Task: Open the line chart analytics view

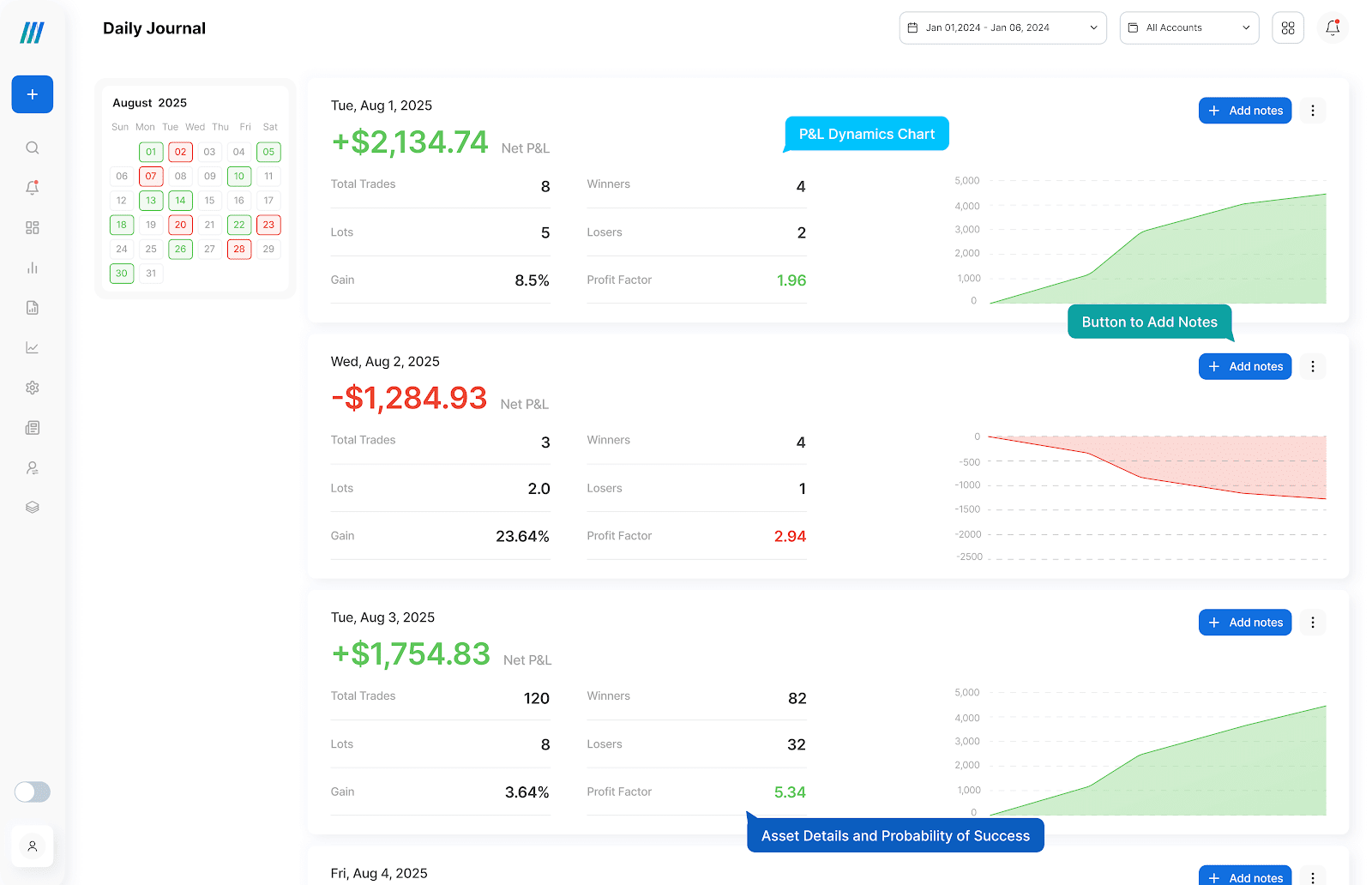Action: point(32,347)
